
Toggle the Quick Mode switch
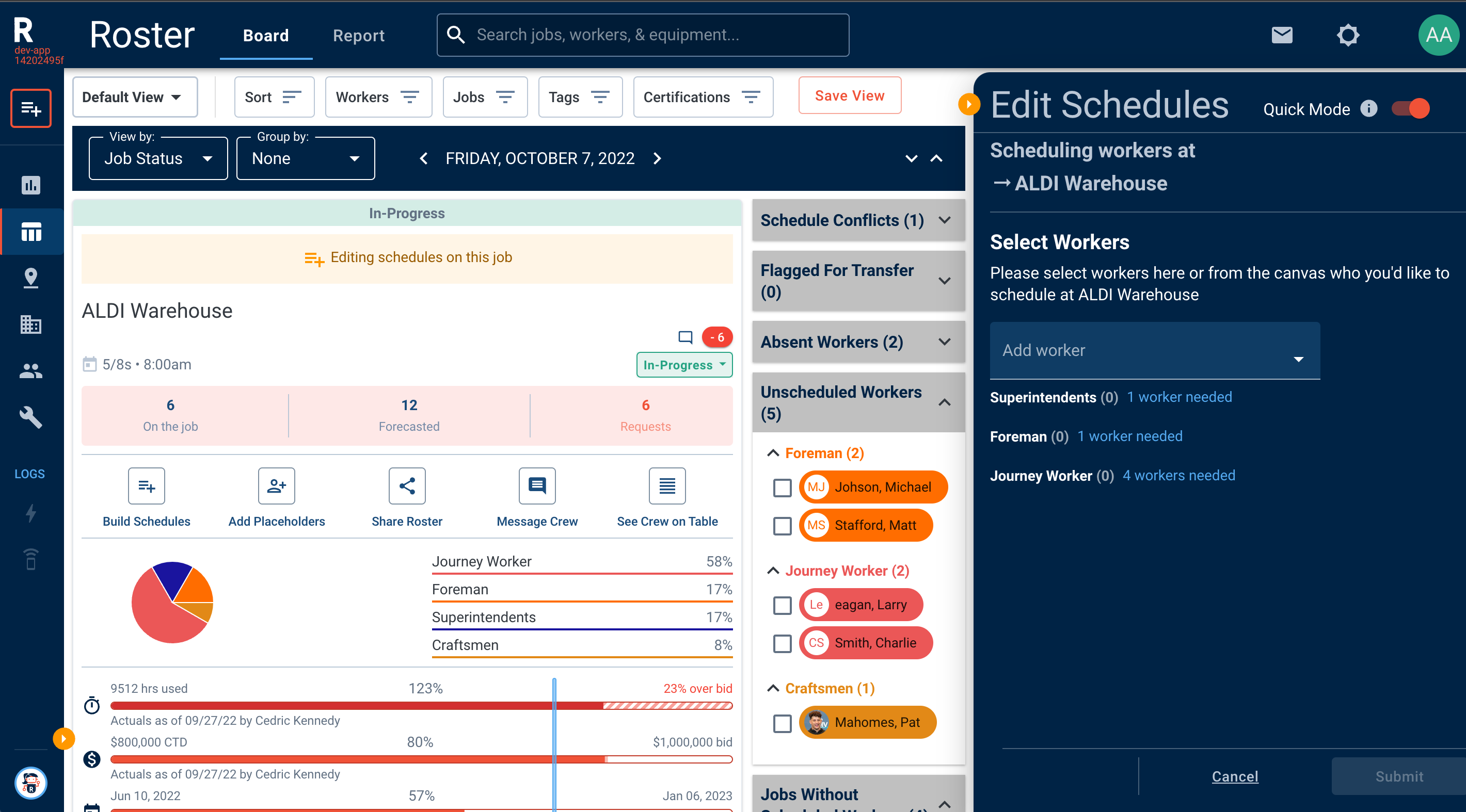click(1410, 108)
